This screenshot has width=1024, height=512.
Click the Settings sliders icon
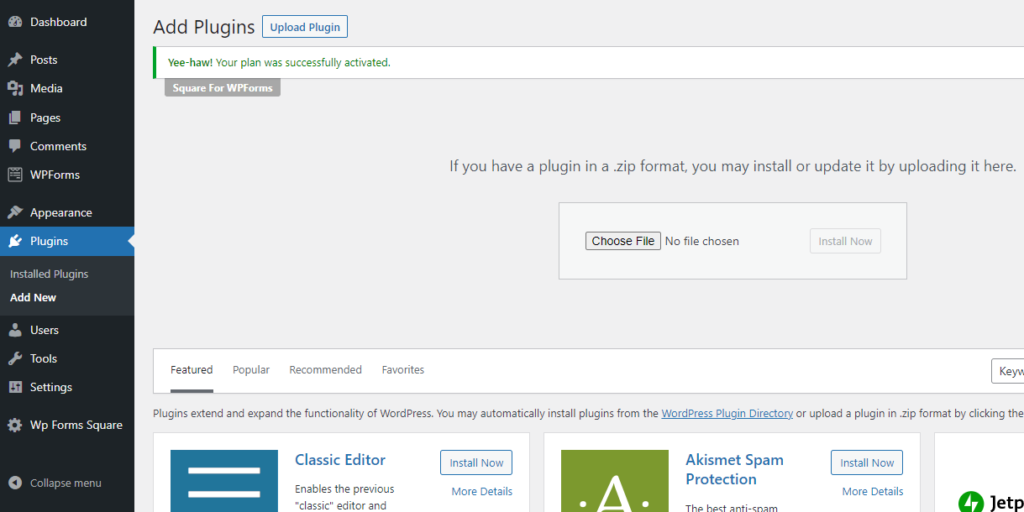[x=14, y=387]
